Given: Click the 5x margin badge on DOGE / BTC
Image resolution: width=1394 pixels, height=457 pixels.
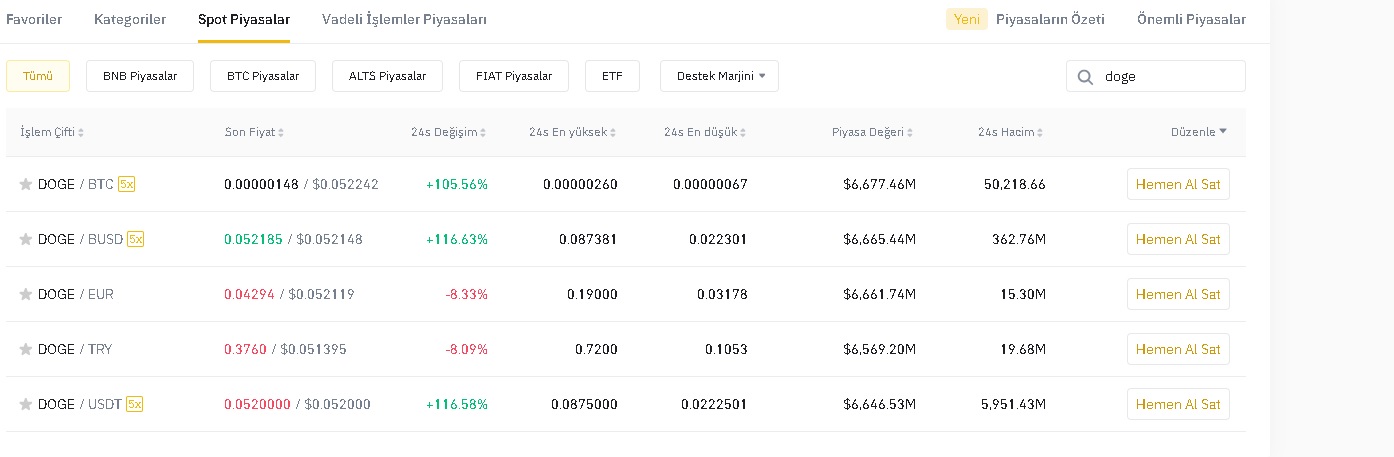Looking at the screenshot, I should tap(127, 184).
